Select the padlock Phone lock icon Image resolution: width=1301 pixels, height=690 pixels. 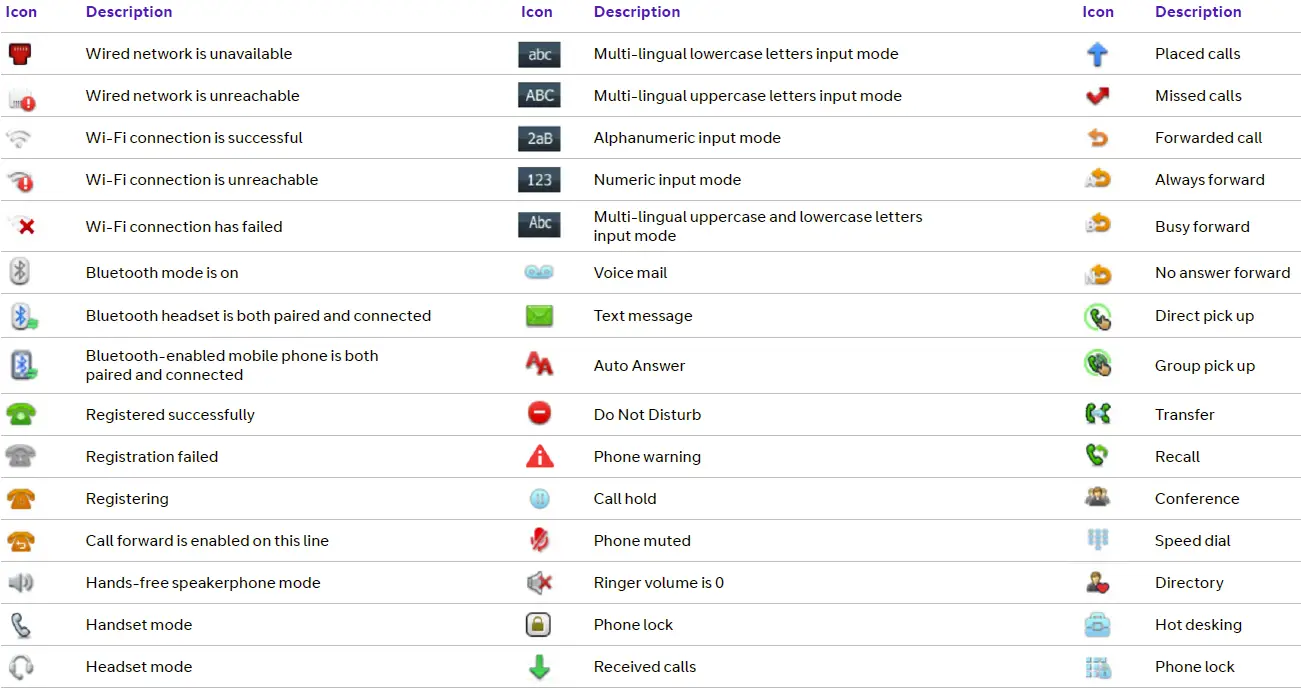[x=539, y=625]
